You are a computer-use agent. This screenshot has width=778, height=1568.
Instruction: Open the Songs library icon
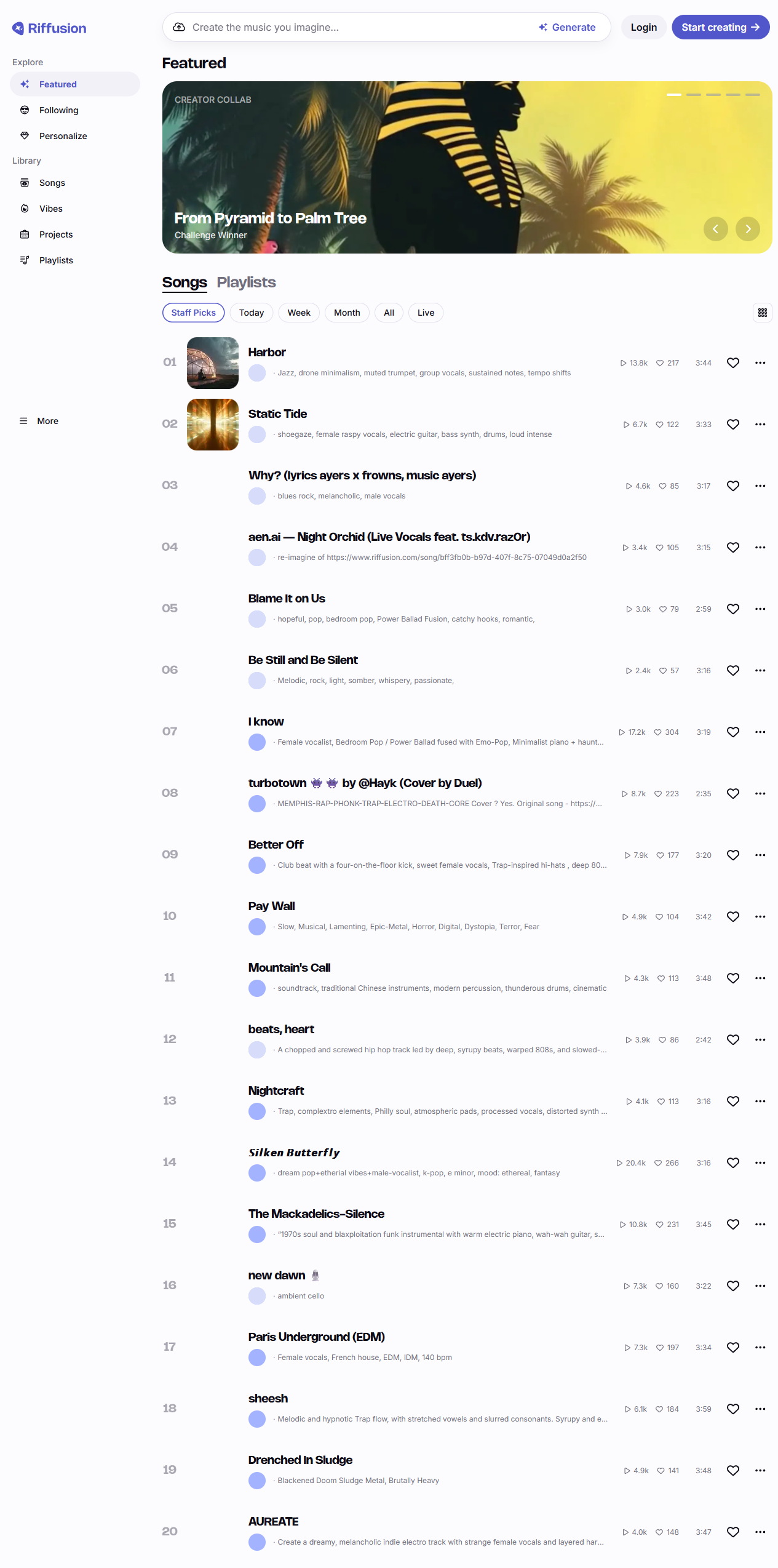[25, 183]
